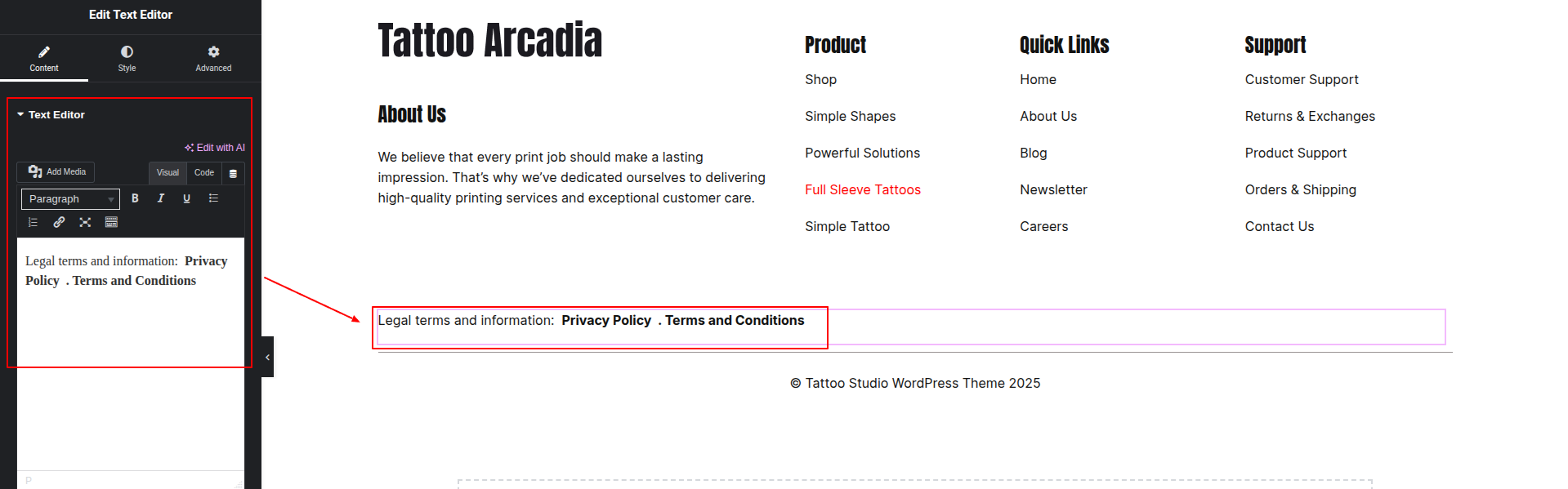
Task: Underline the selected text
Action: [187, 198]
